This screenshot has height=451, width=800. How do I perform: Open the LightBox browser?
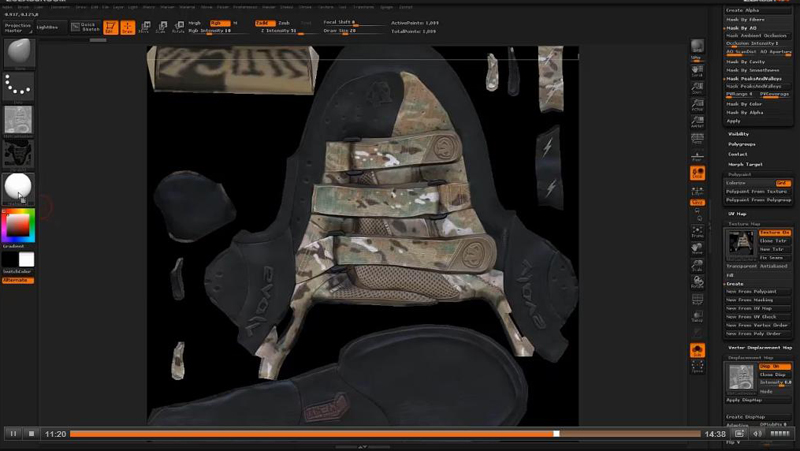[x=47, y=27]
